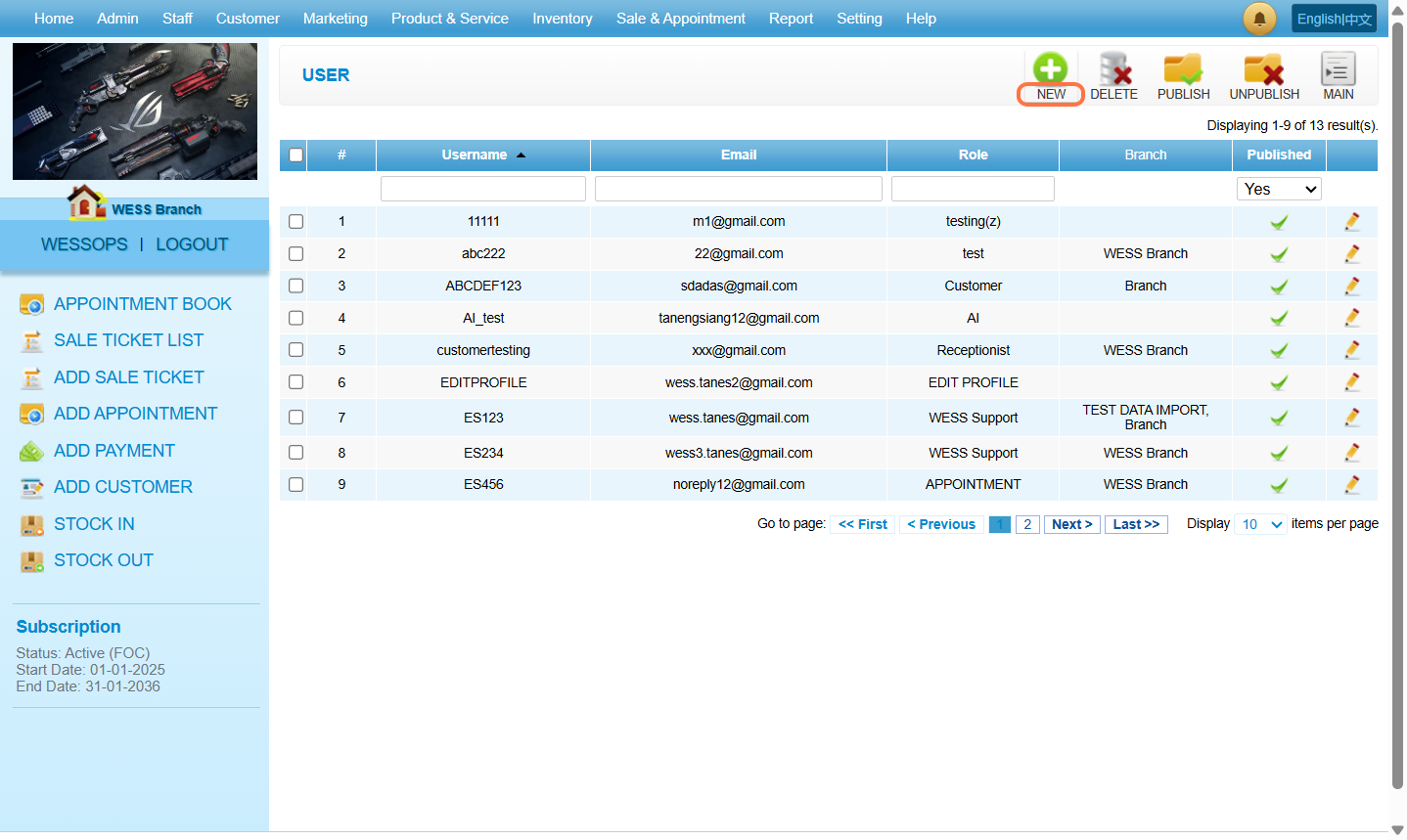Click the Email filter input field
The image size is (1407, 840).
[739, 189]
